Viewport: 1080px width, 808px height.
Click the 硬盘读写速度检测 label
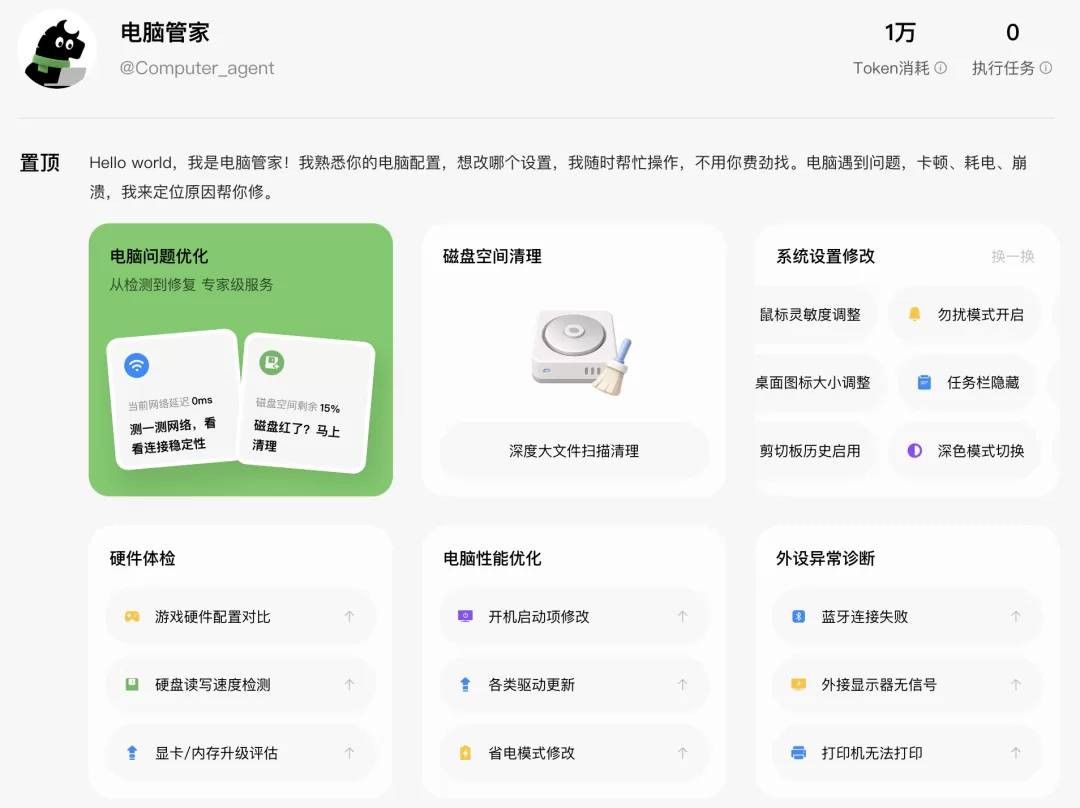(x=212, y=685)
